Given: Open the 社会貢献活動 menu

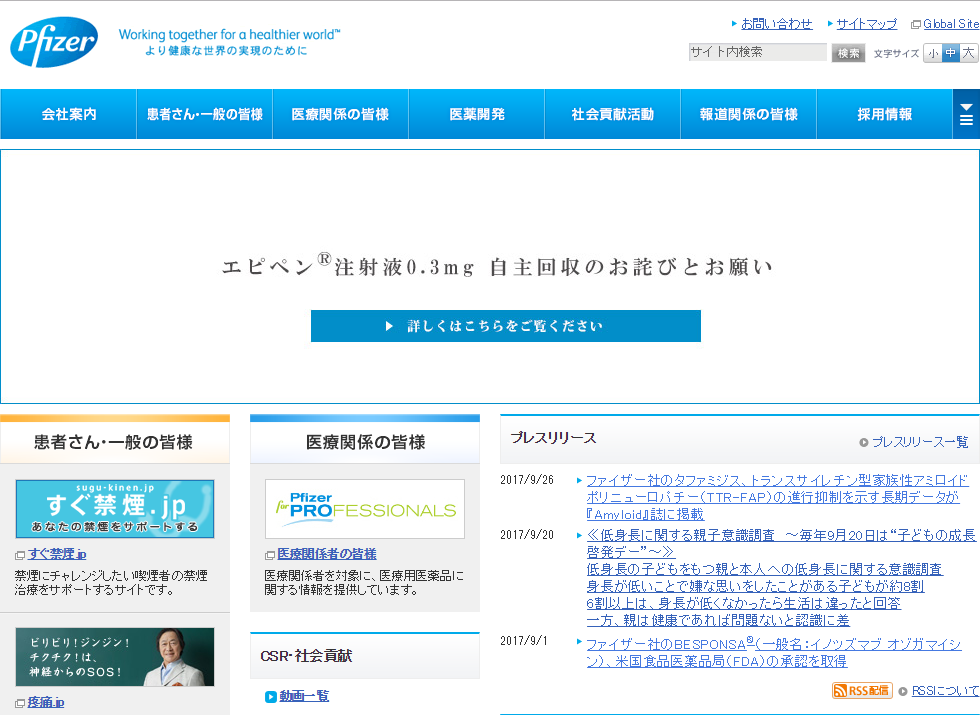Looking at the screenshot, I should click(612, 114).
